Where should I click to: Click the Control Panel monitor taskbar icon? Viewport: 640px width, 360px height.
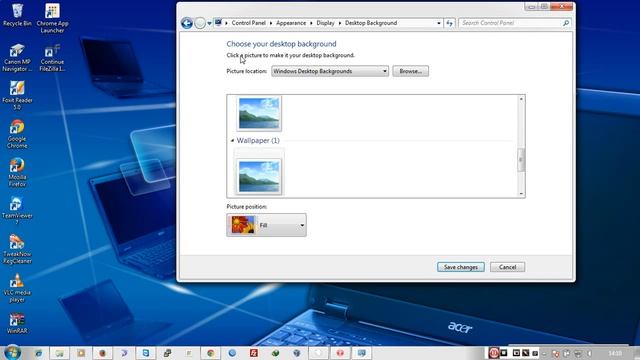[361, 353]
